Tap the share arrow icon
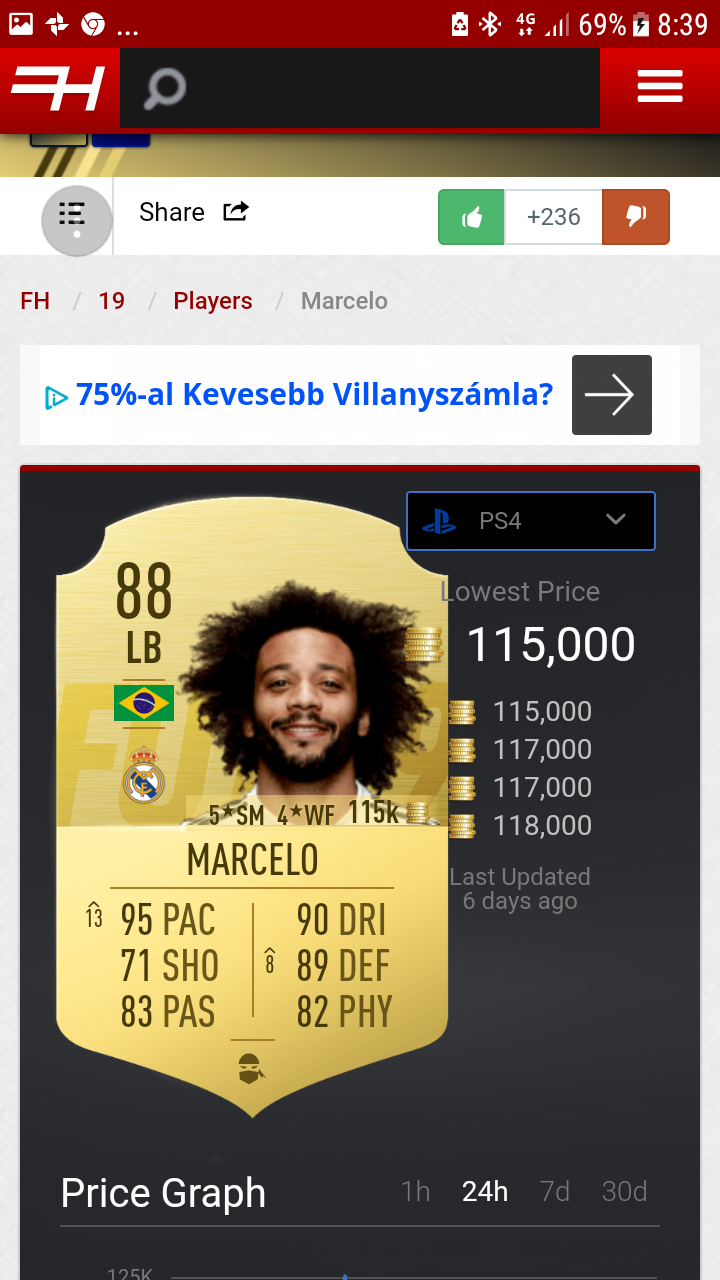720x1280 pixels. coord(236,211)
